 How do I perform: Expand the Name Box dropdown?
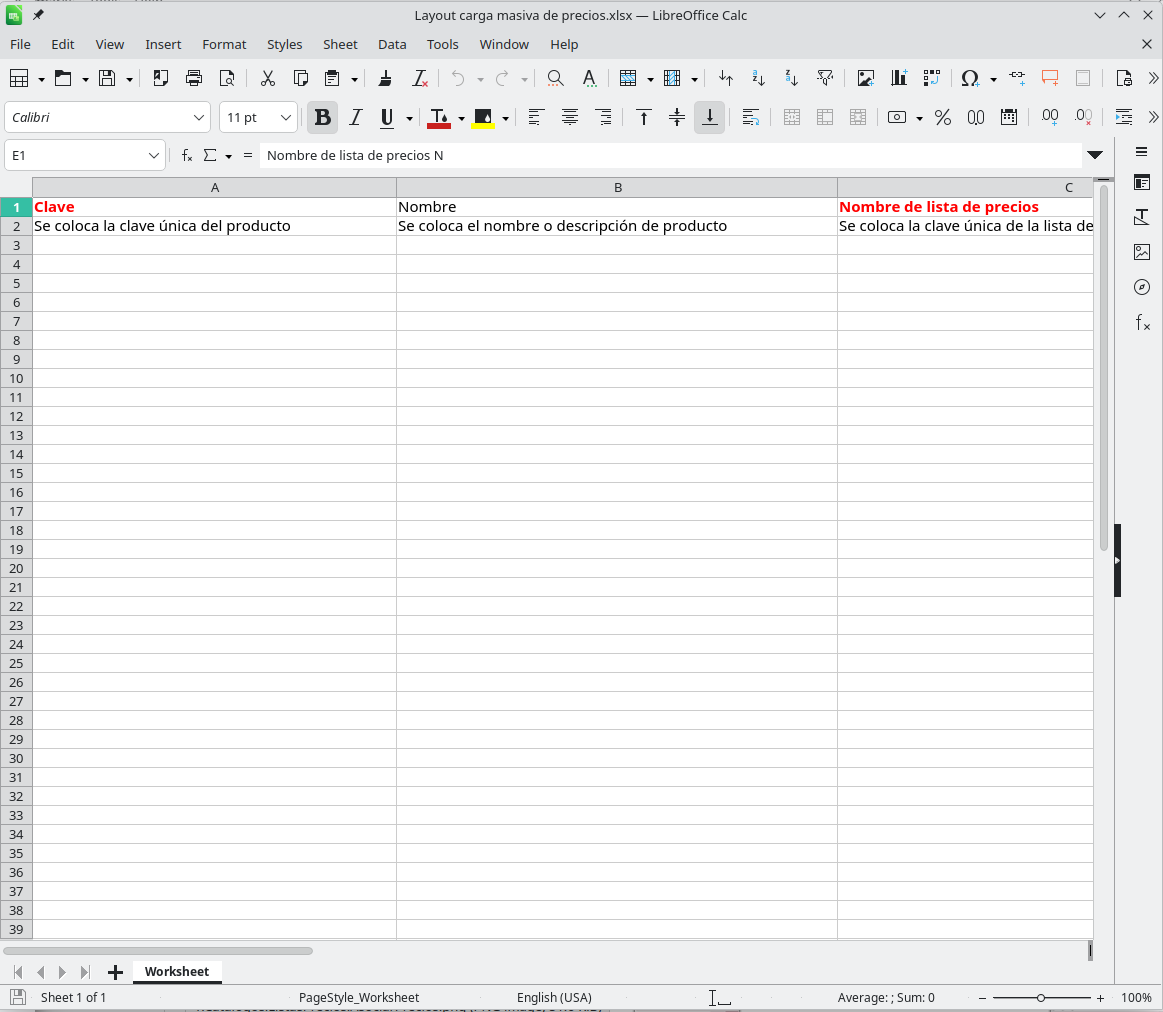(x=154, y=155)
